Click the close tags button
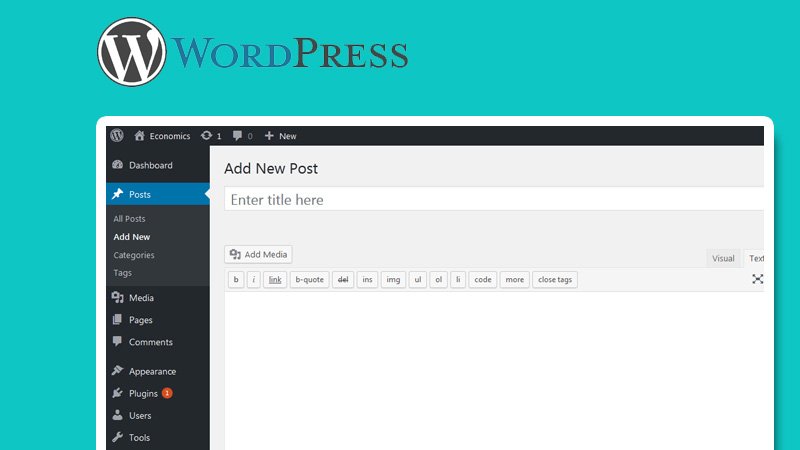Screen dimensions: 800x450 (x=555, y=280)
